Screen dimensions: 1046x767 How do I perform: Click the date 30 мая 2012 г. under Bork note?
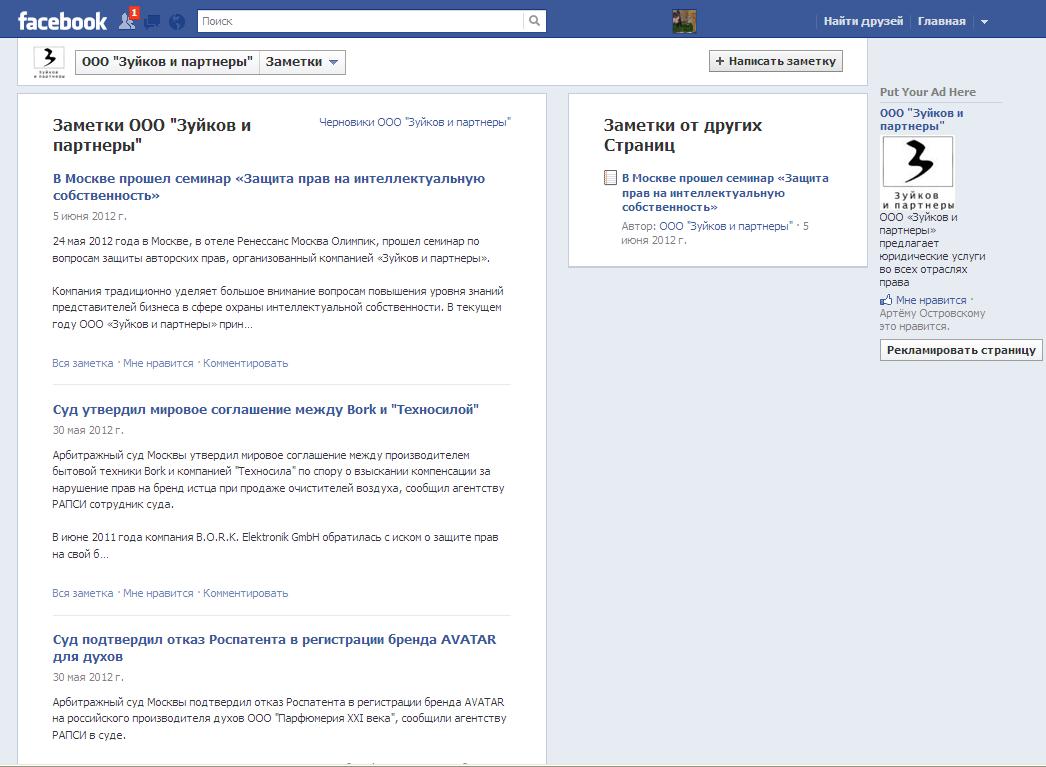tap(88, 430)
